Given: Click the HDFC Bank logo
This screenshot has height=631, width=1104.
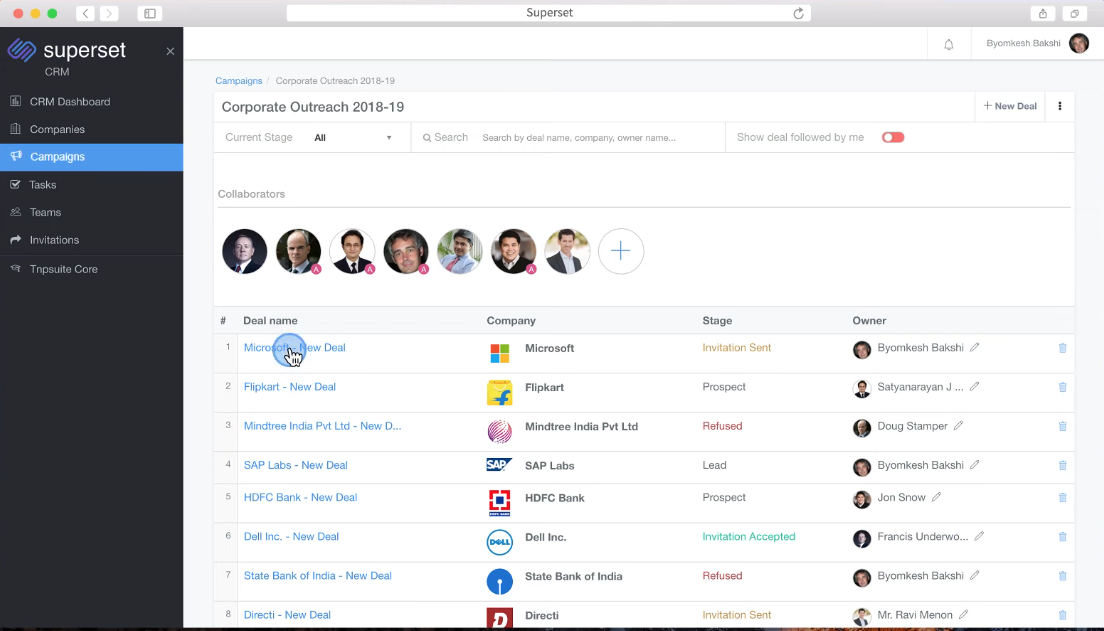Looking at the screenshot, I should 499,503.
